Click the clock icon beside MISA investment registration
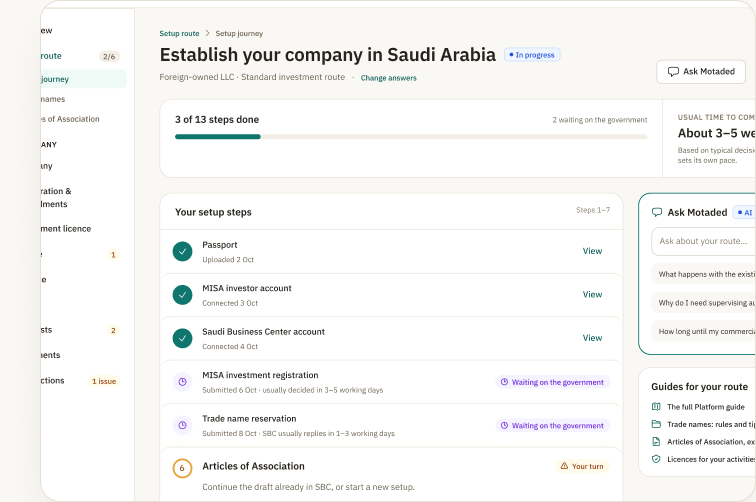 pyautogui.click(x=182, y=382)
